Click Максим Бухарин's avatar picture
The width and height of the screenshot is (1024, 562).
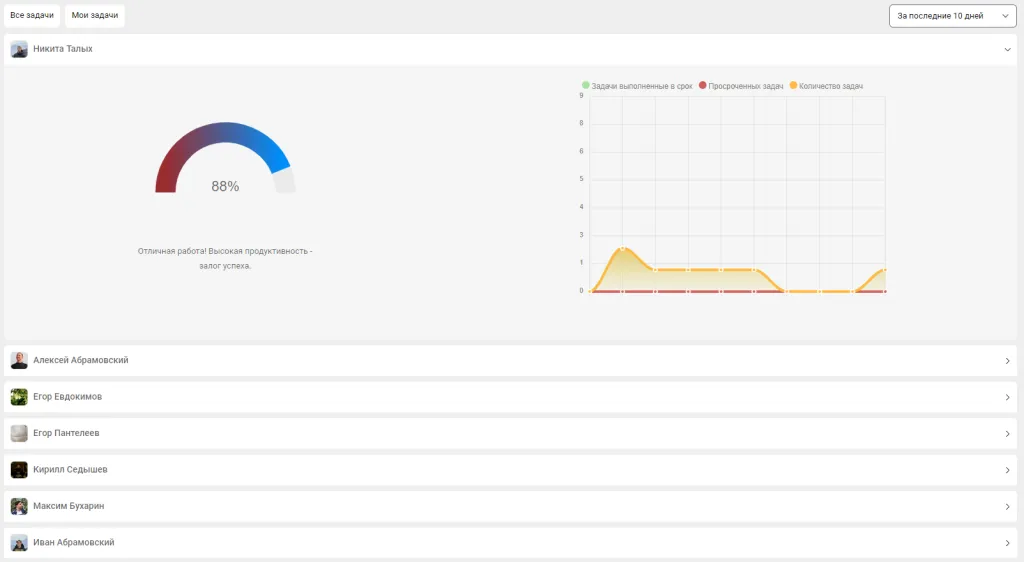[x=19, y=506]
